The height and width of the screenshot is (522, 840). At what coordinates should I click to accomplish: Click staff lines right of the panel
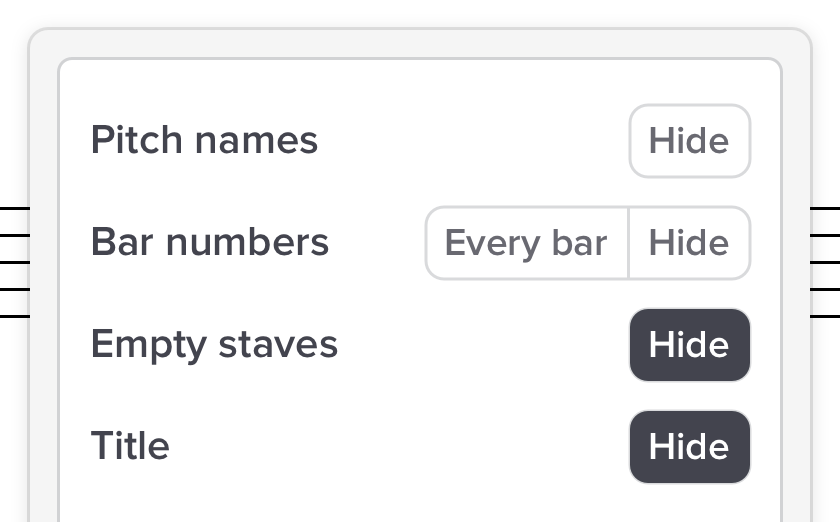pyautogui.click(x=825, y=262)
